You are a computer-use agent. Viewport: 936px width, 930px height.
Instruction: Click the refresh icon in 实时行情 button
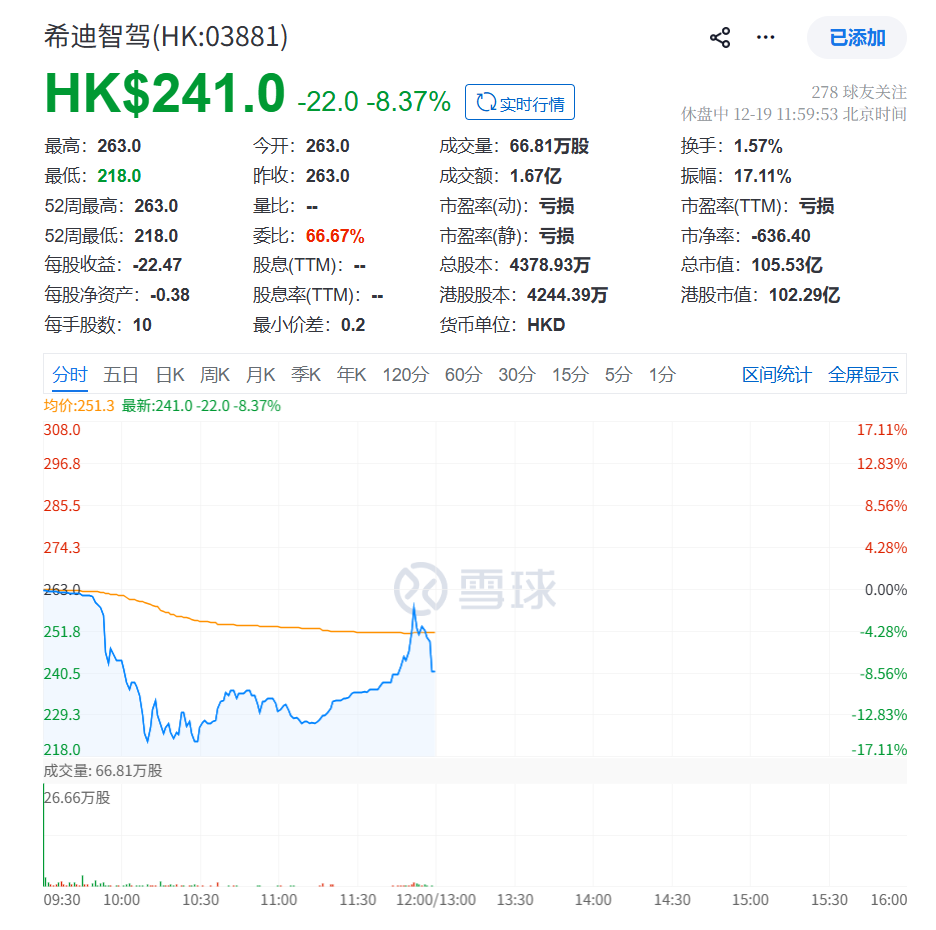click(x=487, y=101)
